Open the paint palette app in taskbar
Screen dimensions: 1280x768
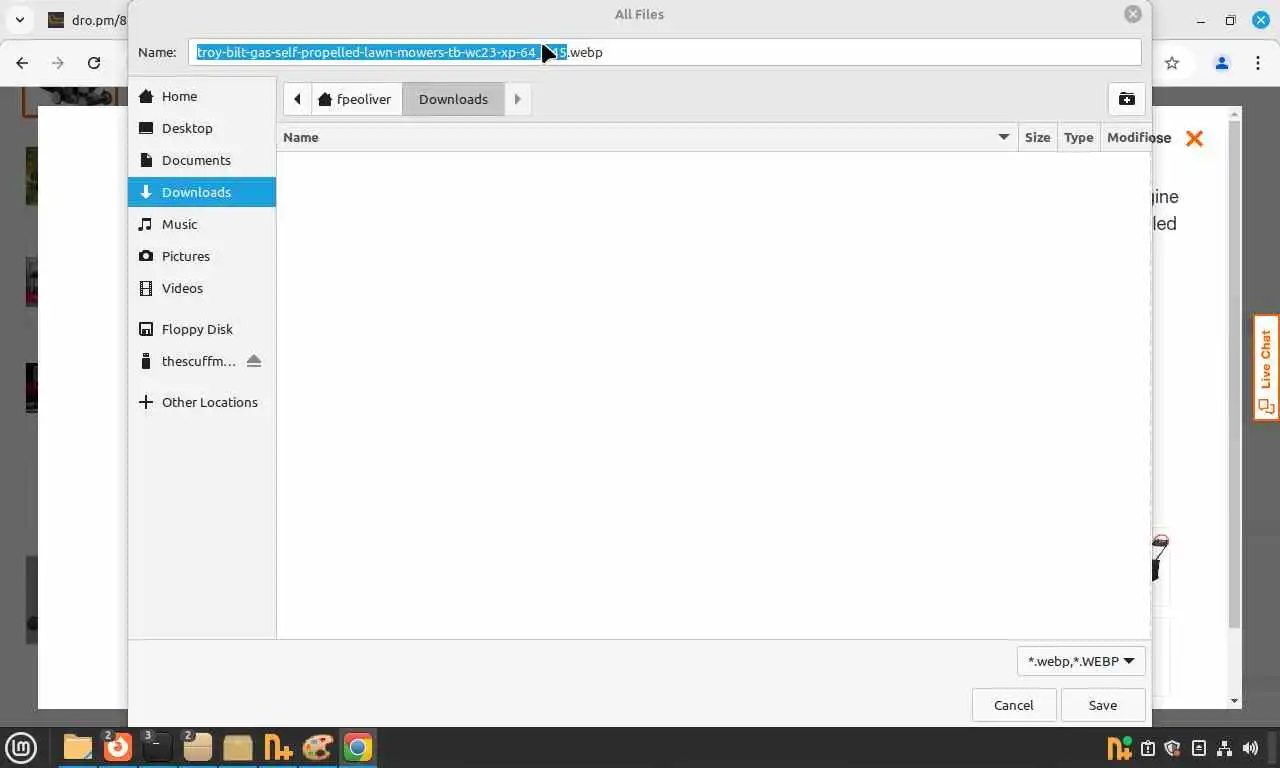click(318, 747)
